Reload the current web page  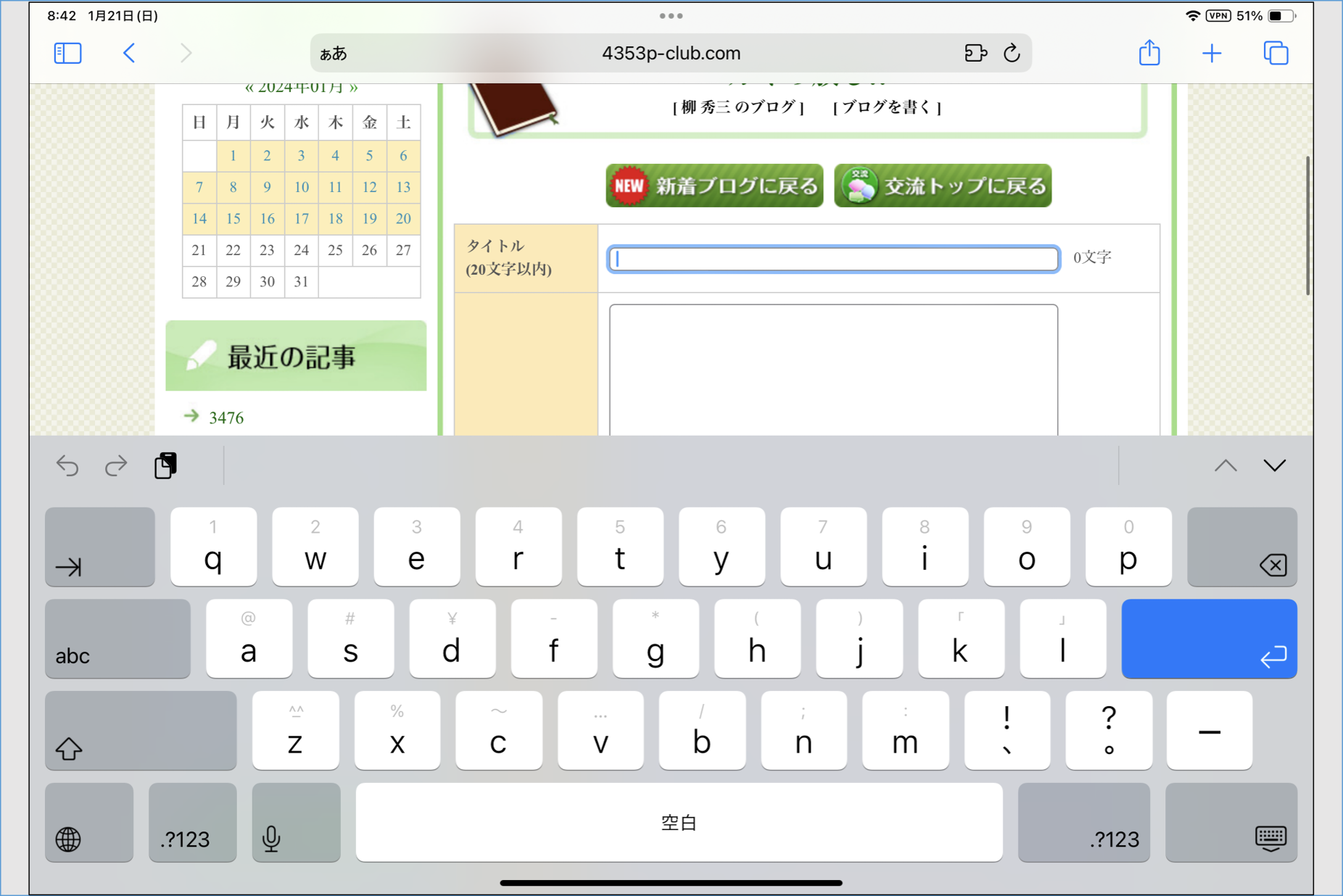1012,53
